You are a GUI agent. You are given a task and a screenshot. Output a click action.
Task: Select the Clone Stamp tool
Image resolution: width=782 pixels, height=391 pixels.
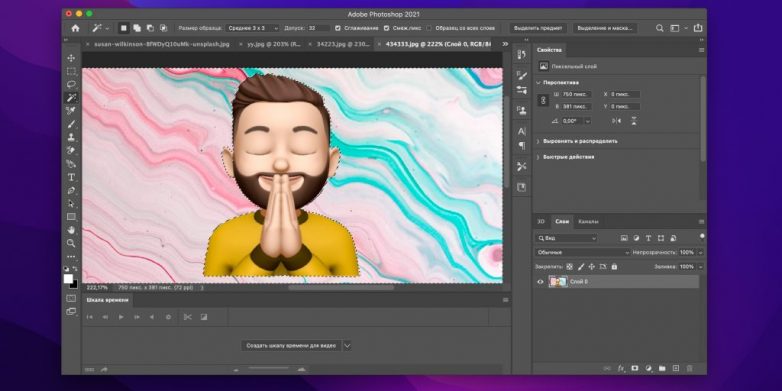pos(71,137)
